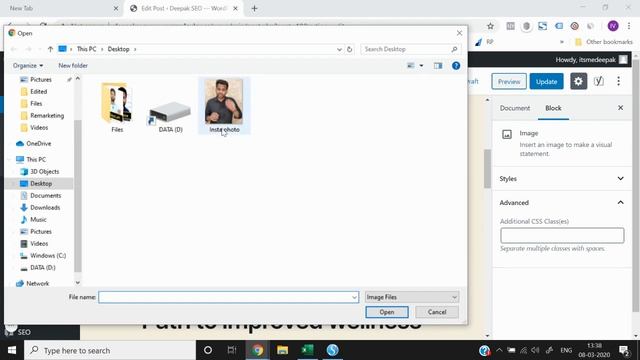The image size is (640, 360).
Task: Click the Search Desktop field
Action: [410, 49]
